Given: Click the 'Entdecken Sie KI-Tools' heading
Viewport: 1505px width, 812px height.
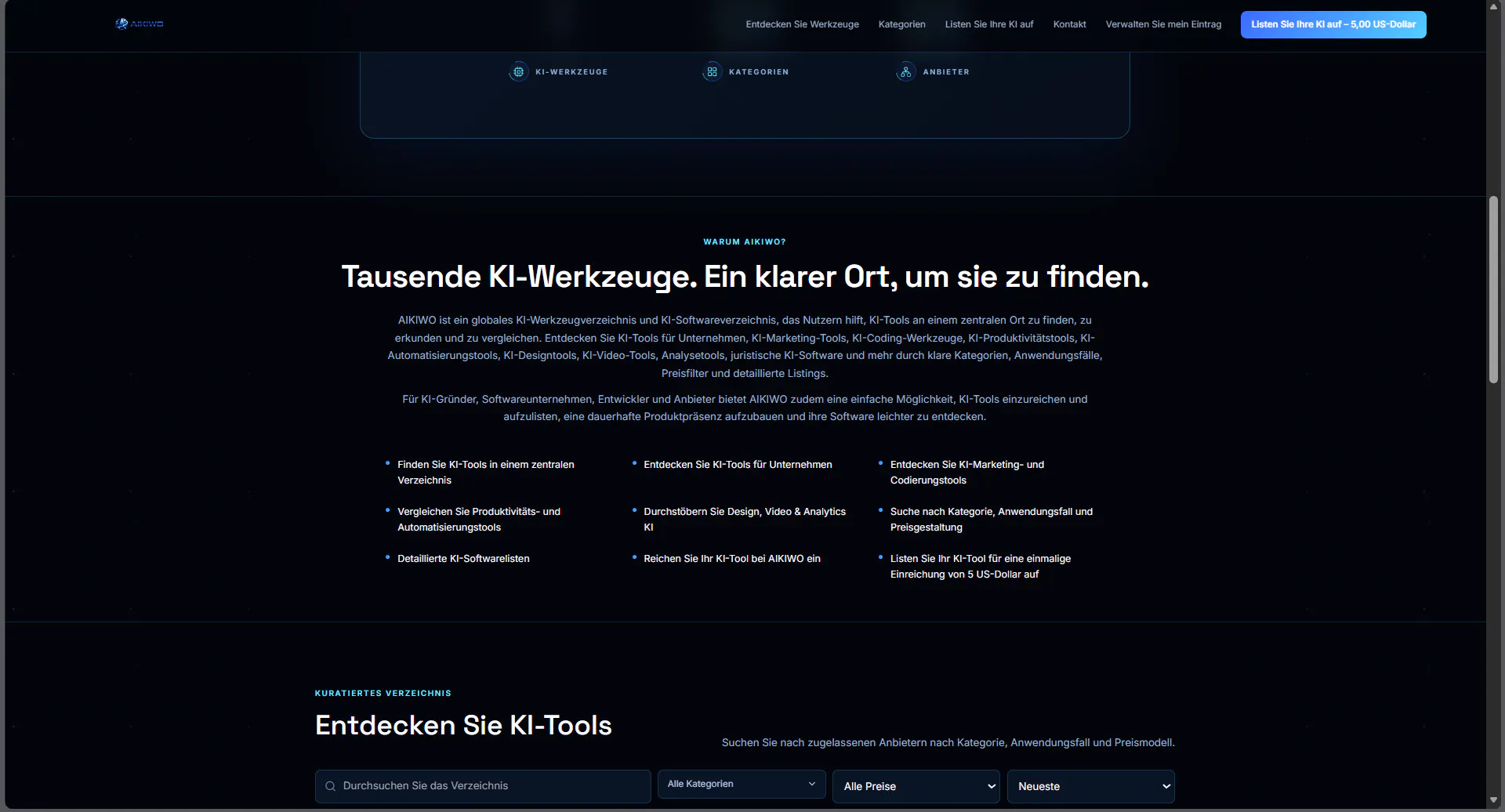Looking at the screenshot, I should click(x=463, y=726).
